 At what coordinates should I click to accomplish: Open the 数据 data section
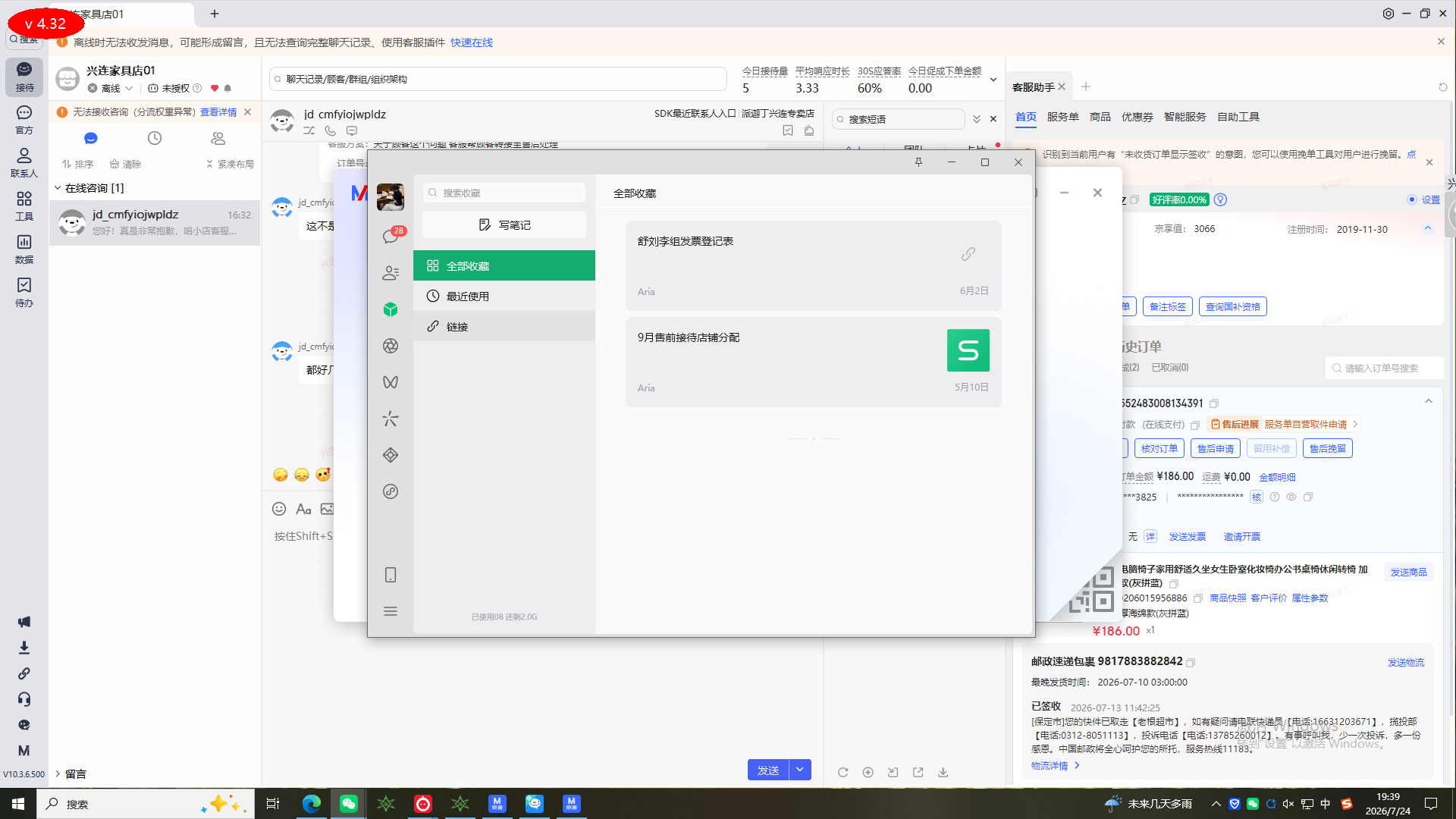24,249
